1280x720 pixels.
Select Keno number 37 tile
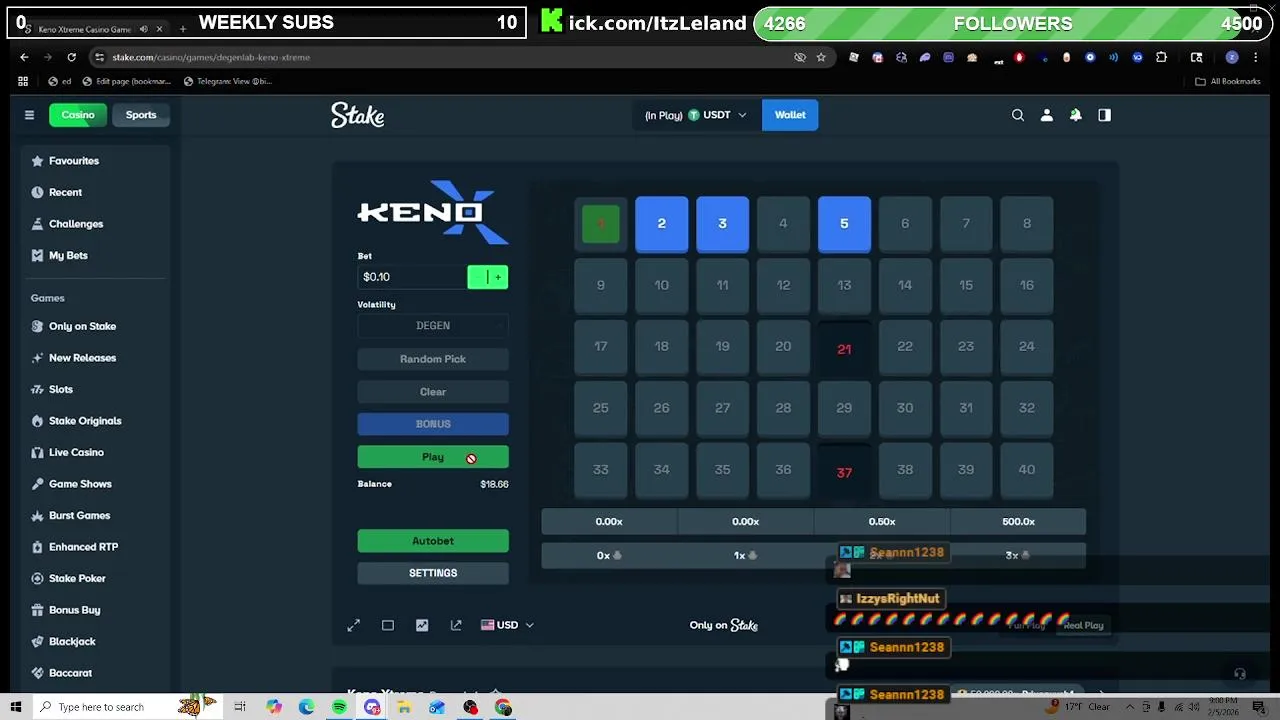844,472
